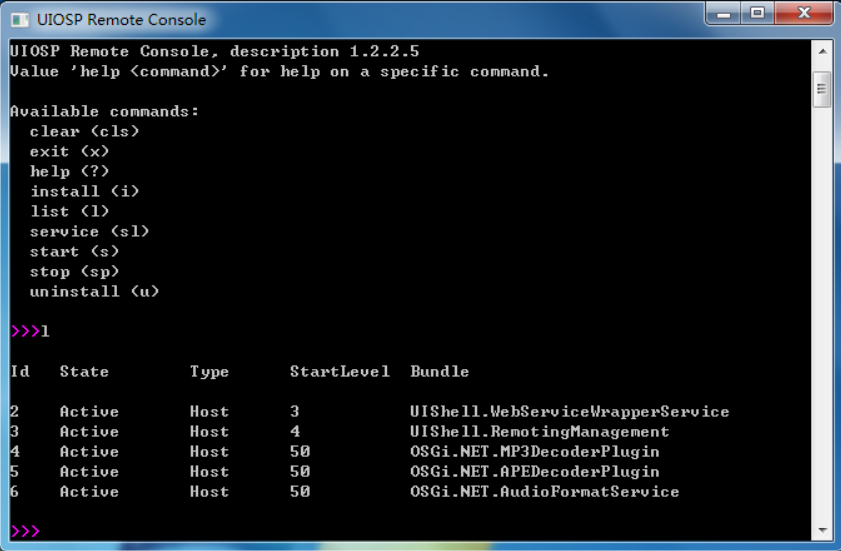Click the UIOSP Remote Console title bar icon
841x551 pixels.
pos(20,20)
